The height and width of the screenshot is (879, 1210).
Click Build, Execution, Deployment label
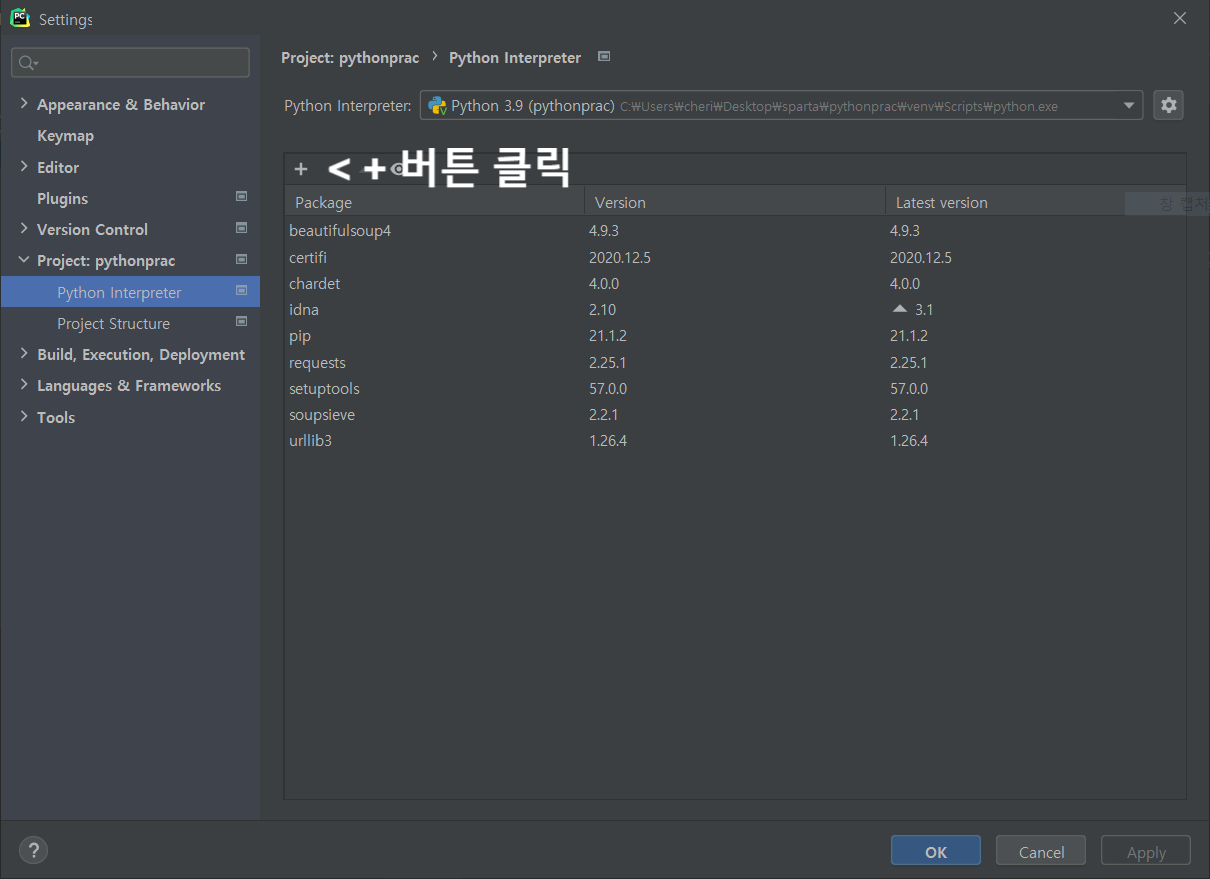(x=141, y=354)
